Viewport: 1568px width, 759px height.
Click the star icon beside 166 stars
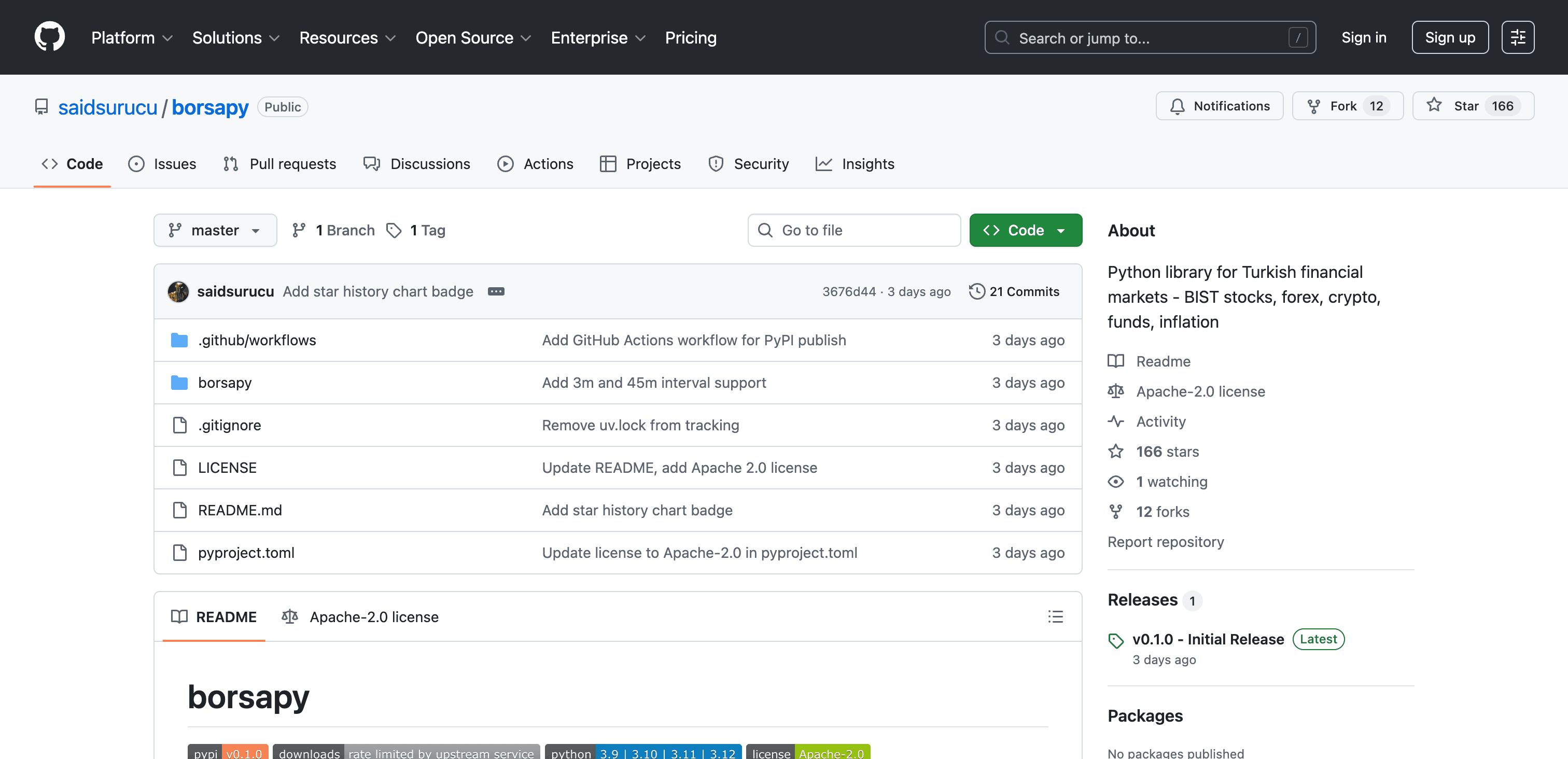tap(1116, 452)
